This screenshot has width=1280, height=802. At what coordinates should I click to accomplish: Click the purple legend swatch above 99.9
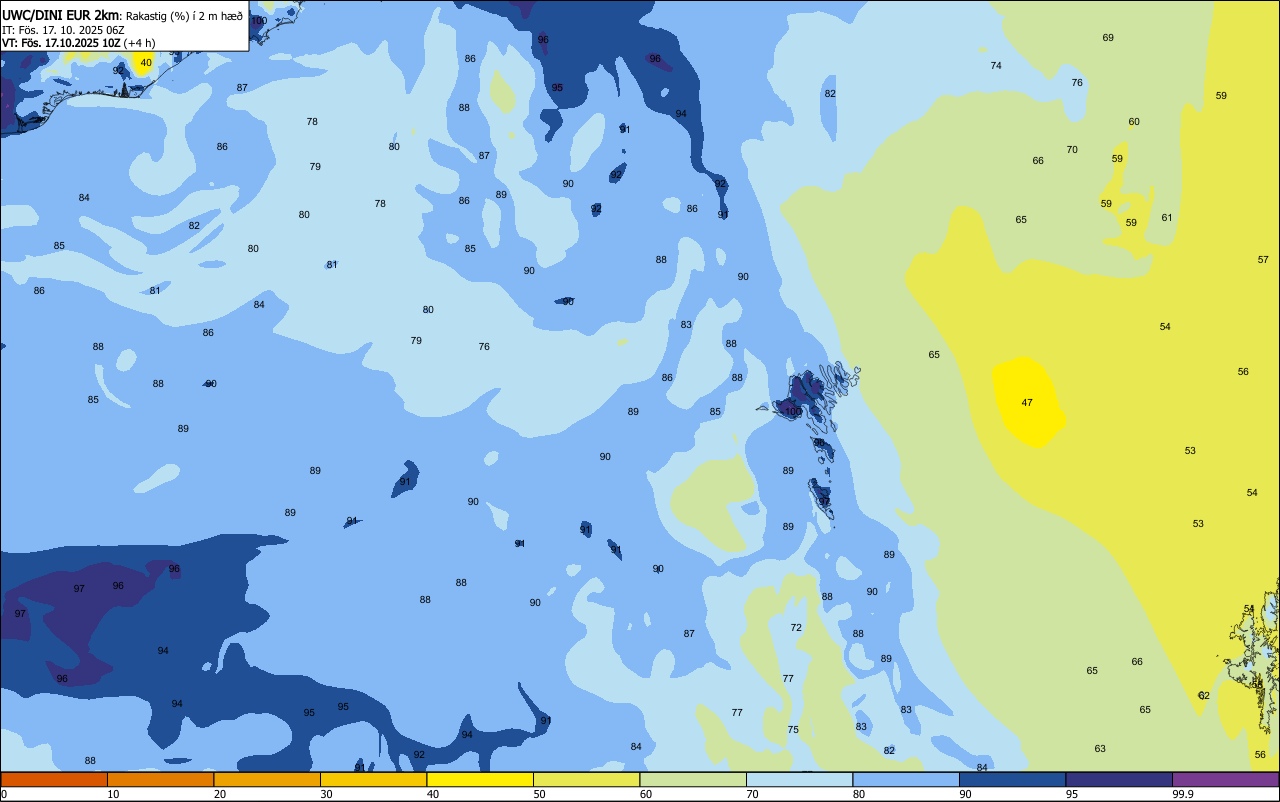coord(1225,779)
